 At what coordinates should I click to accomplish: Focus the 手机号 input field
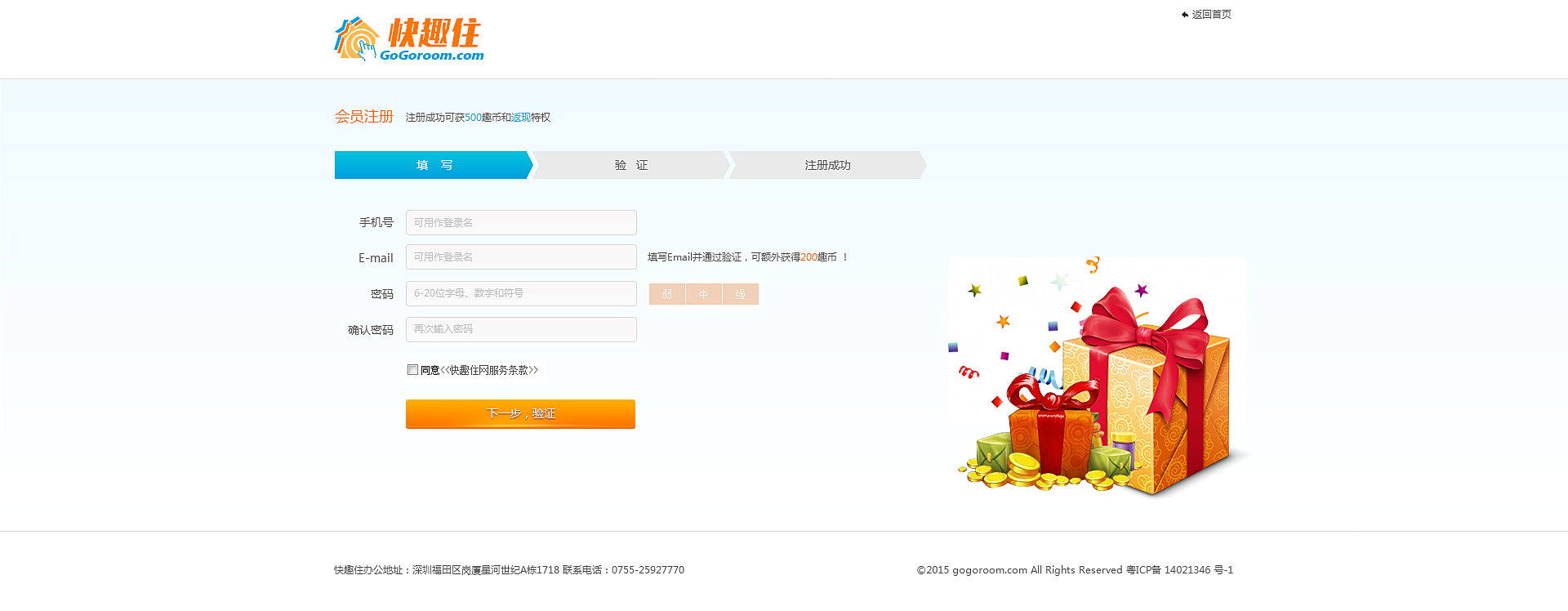[521, 222]
